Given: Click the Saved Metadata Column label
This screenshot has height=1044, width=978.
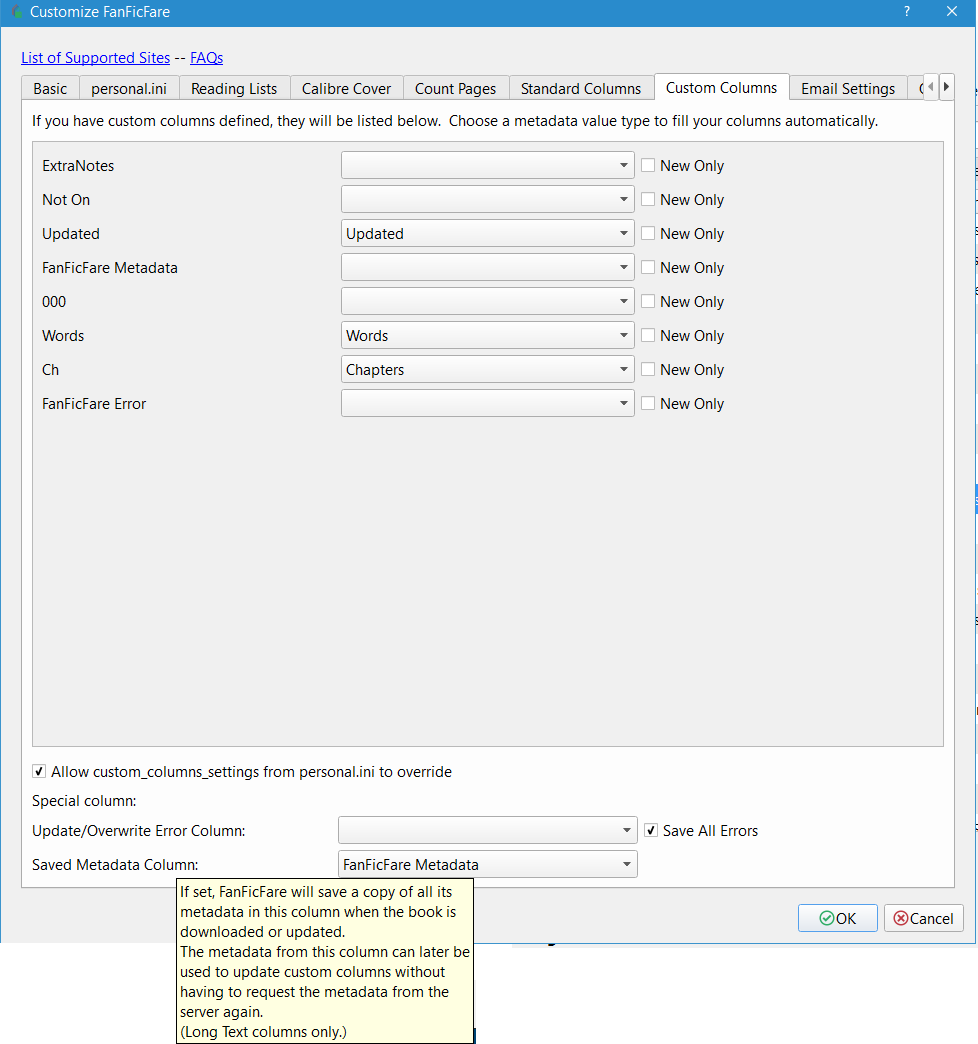Looking at the screenshot, I should click(115, 864).
